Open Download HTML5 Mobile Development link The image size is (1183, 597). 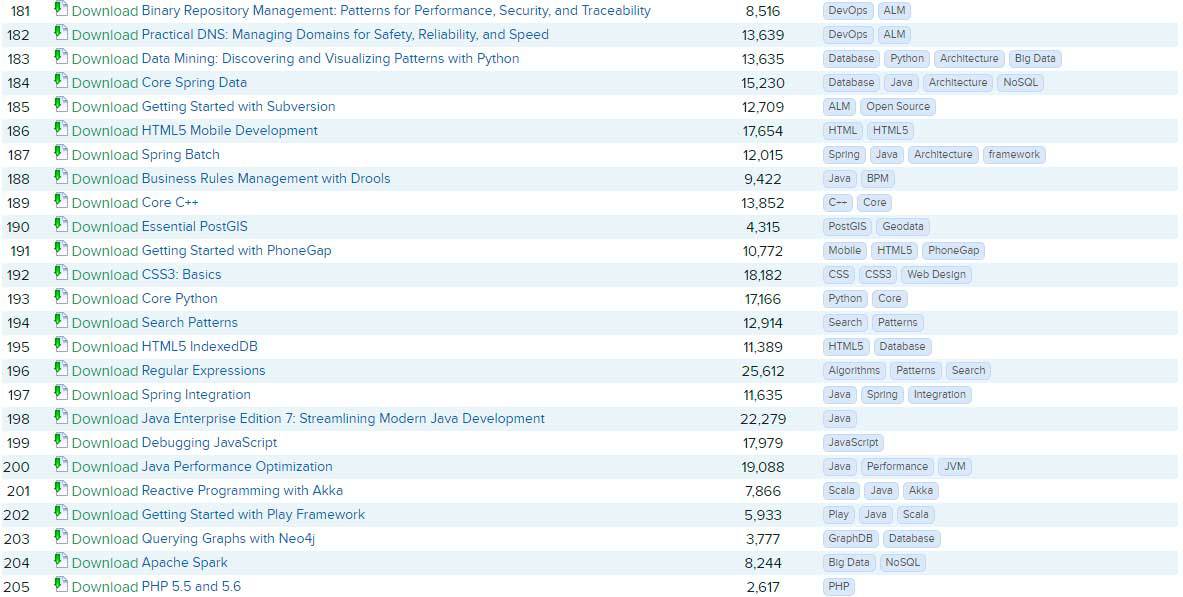click(195, 131)
